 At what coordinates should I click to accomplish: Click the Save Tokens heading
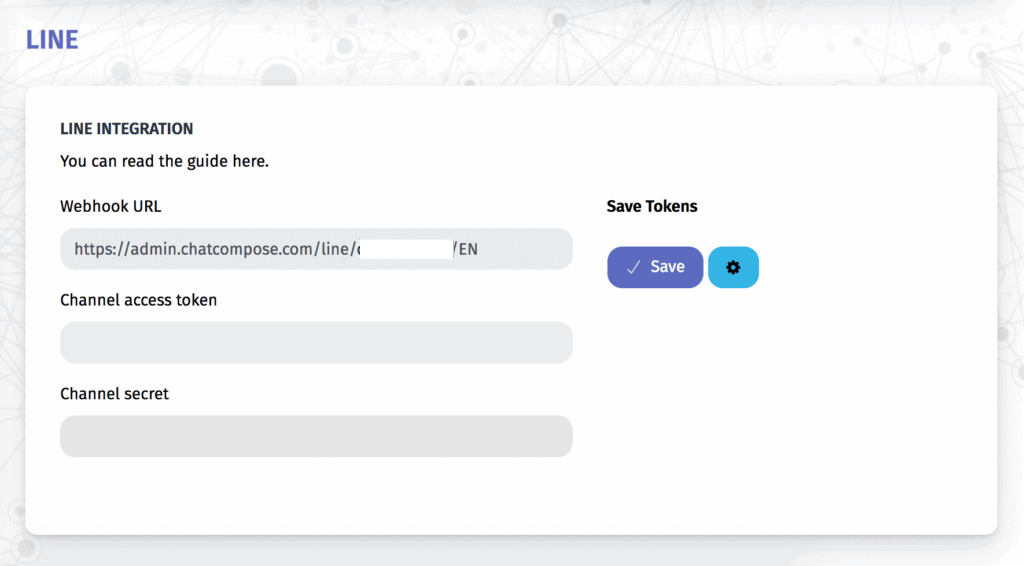pos(652,206)
